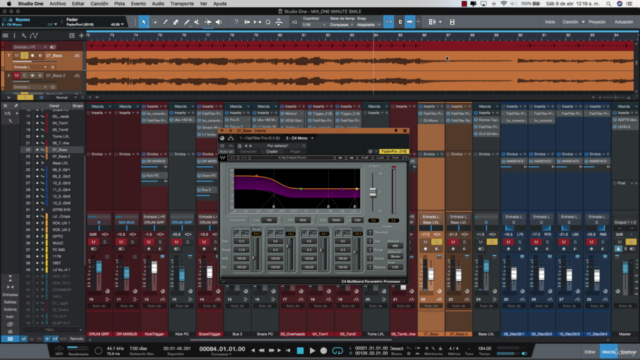Click the timeline ruler at bar 90

coord(520,36)
